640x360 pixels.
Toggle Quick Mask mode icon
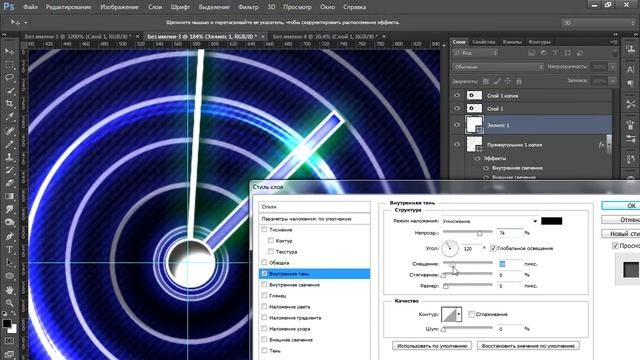(10, 341)
